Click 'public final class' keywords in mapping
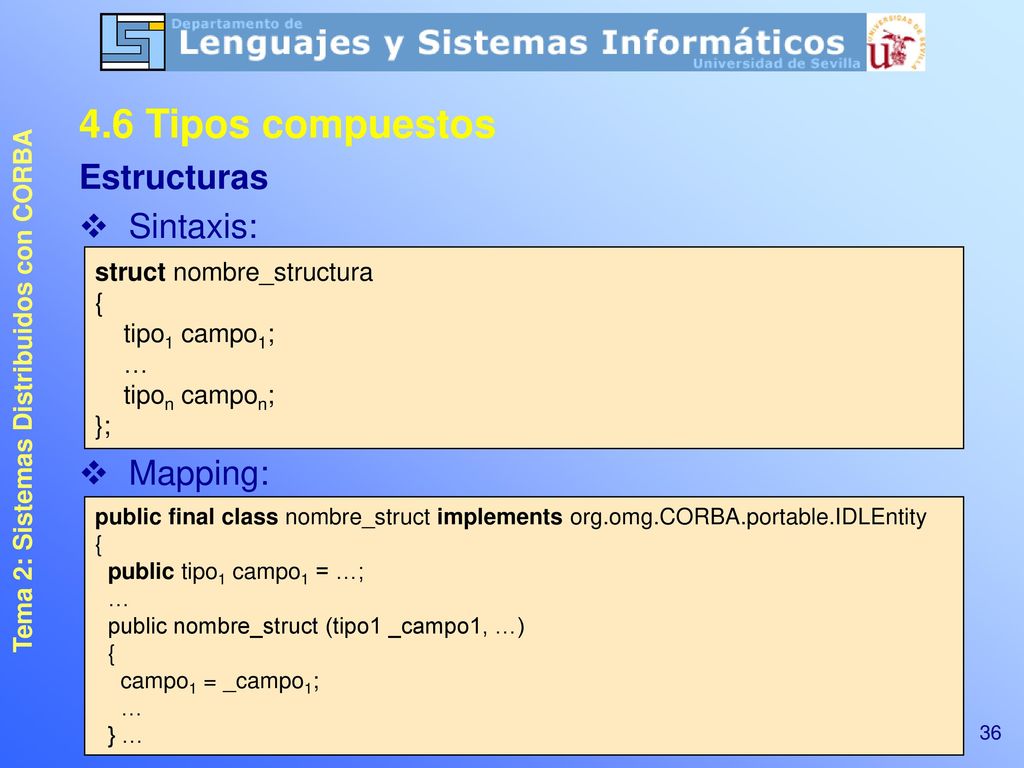 [186, 517]
